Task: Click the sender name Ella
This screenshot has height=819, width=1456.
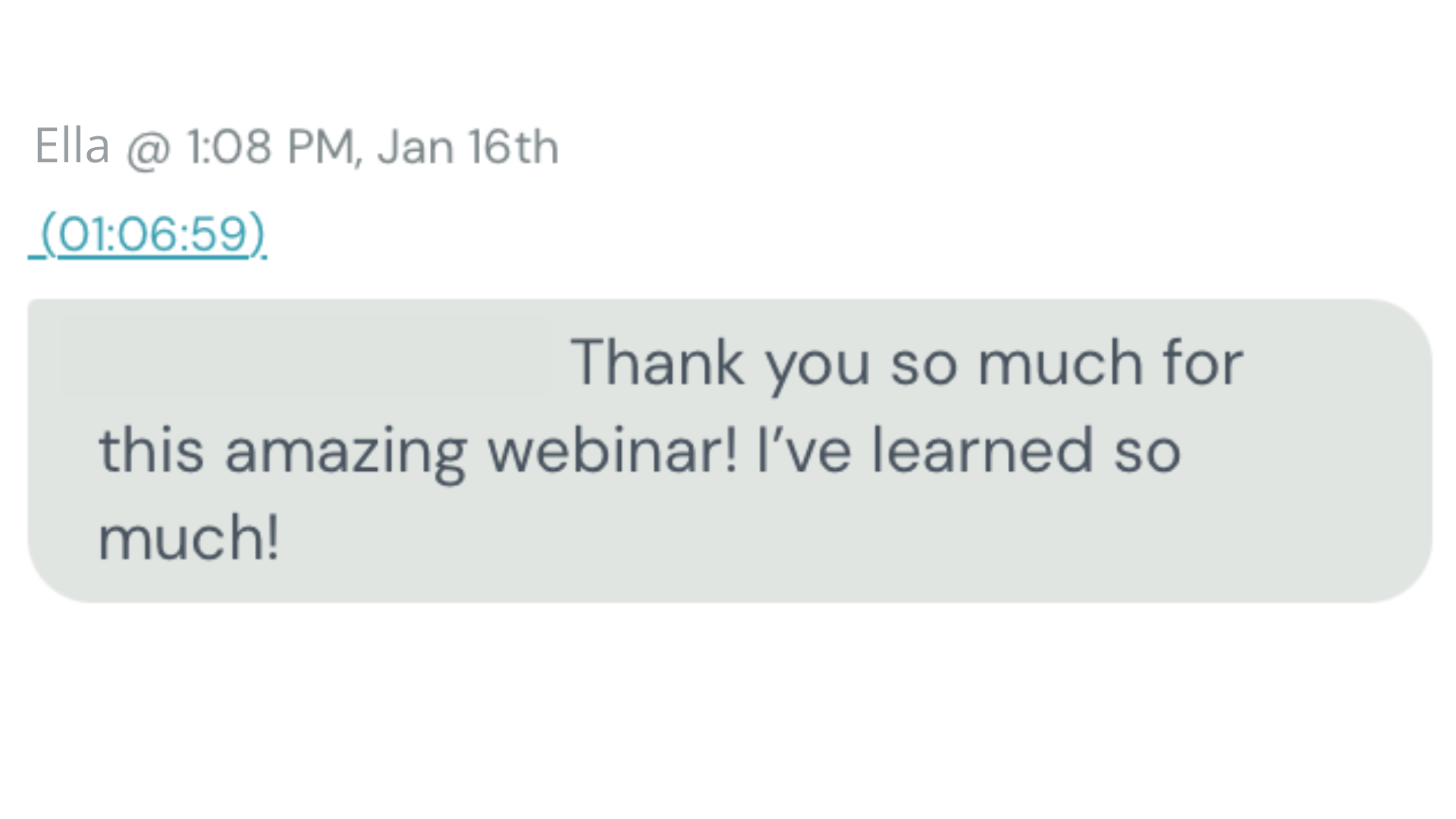Action: coord(72,146)
